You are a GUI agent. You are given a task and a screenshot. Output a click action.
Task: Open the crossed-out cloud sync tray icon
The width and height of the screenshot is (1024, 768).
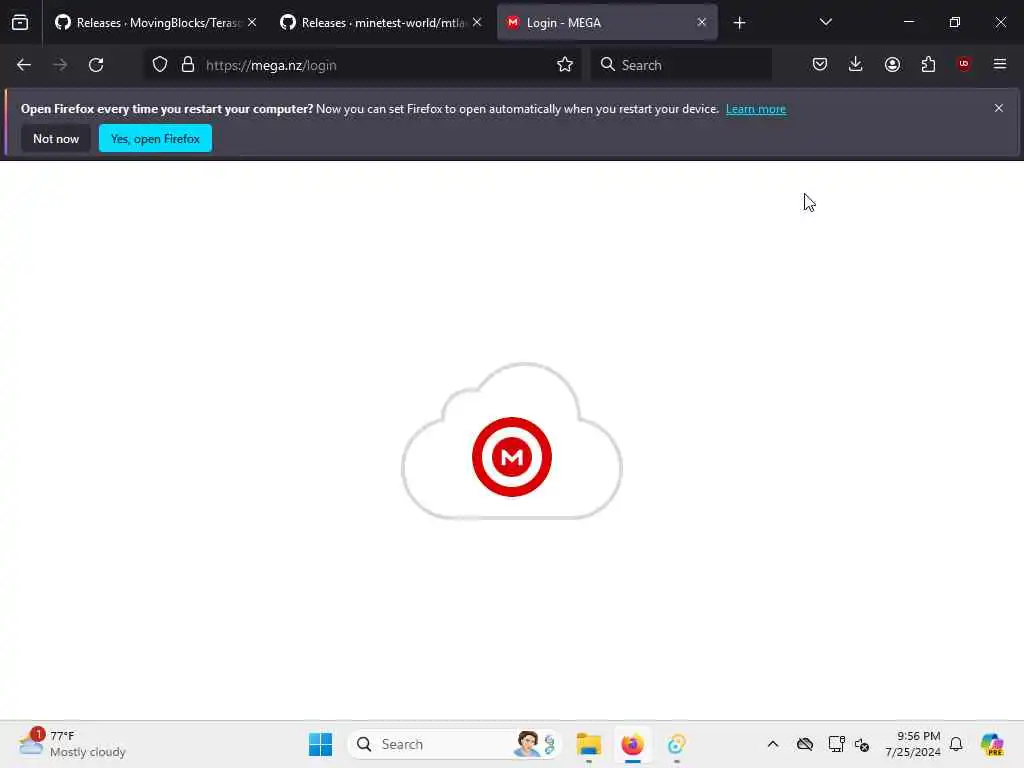tap(805, 744)
